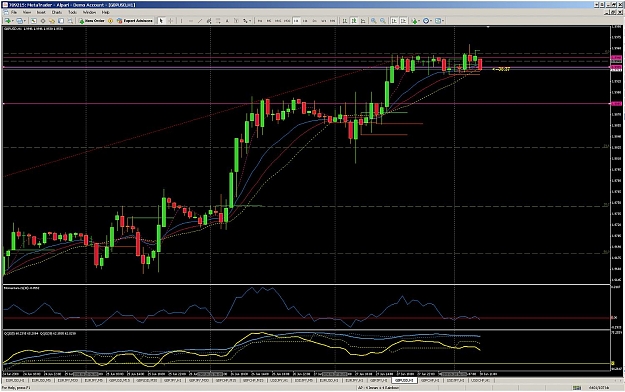This screenshot has height=392, width=625.
Task: Toggle the Auto Scroll button
Action: pyautogui.click(x=393, y=21)
